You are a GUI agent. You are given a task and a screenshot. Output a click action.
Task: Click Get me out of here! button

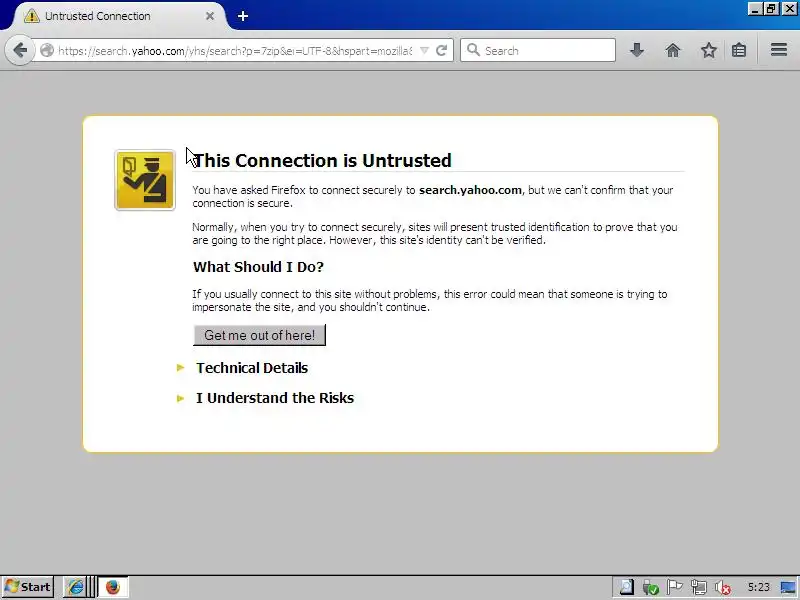click(x=259, y=335)
